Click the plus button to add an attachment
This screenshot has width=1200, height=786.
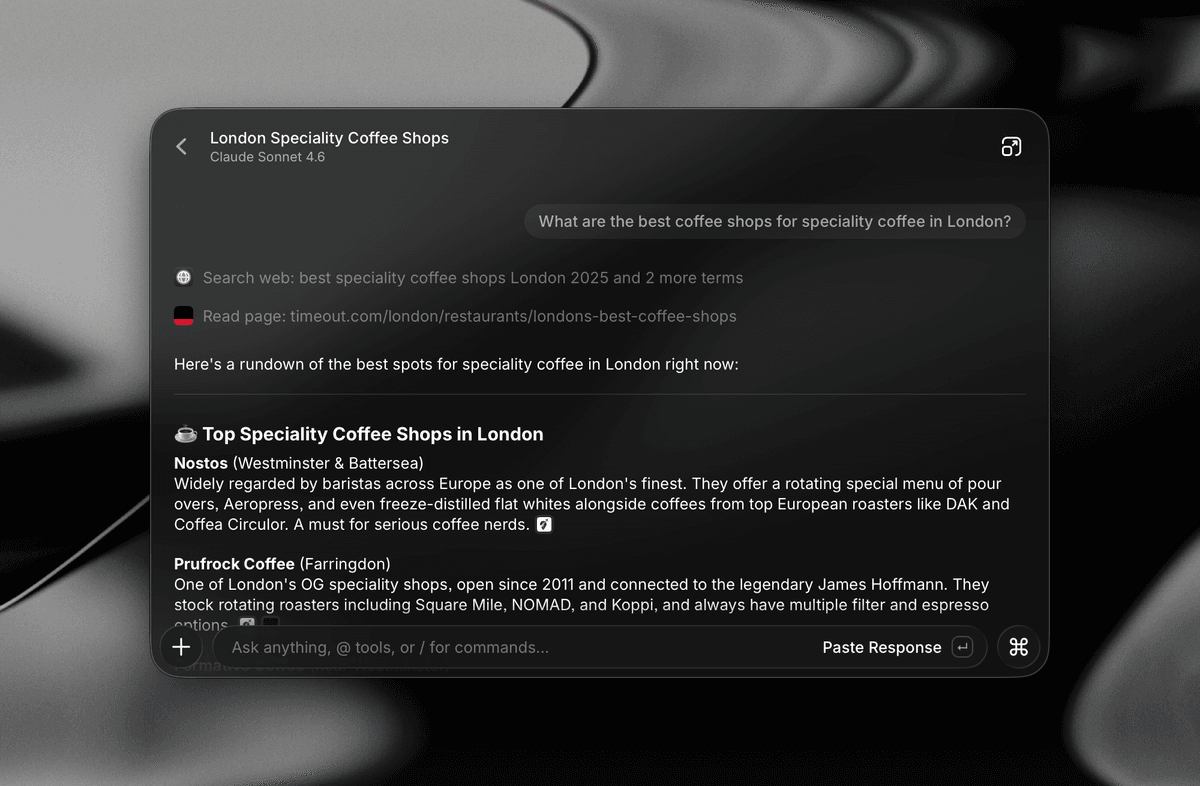181,647
